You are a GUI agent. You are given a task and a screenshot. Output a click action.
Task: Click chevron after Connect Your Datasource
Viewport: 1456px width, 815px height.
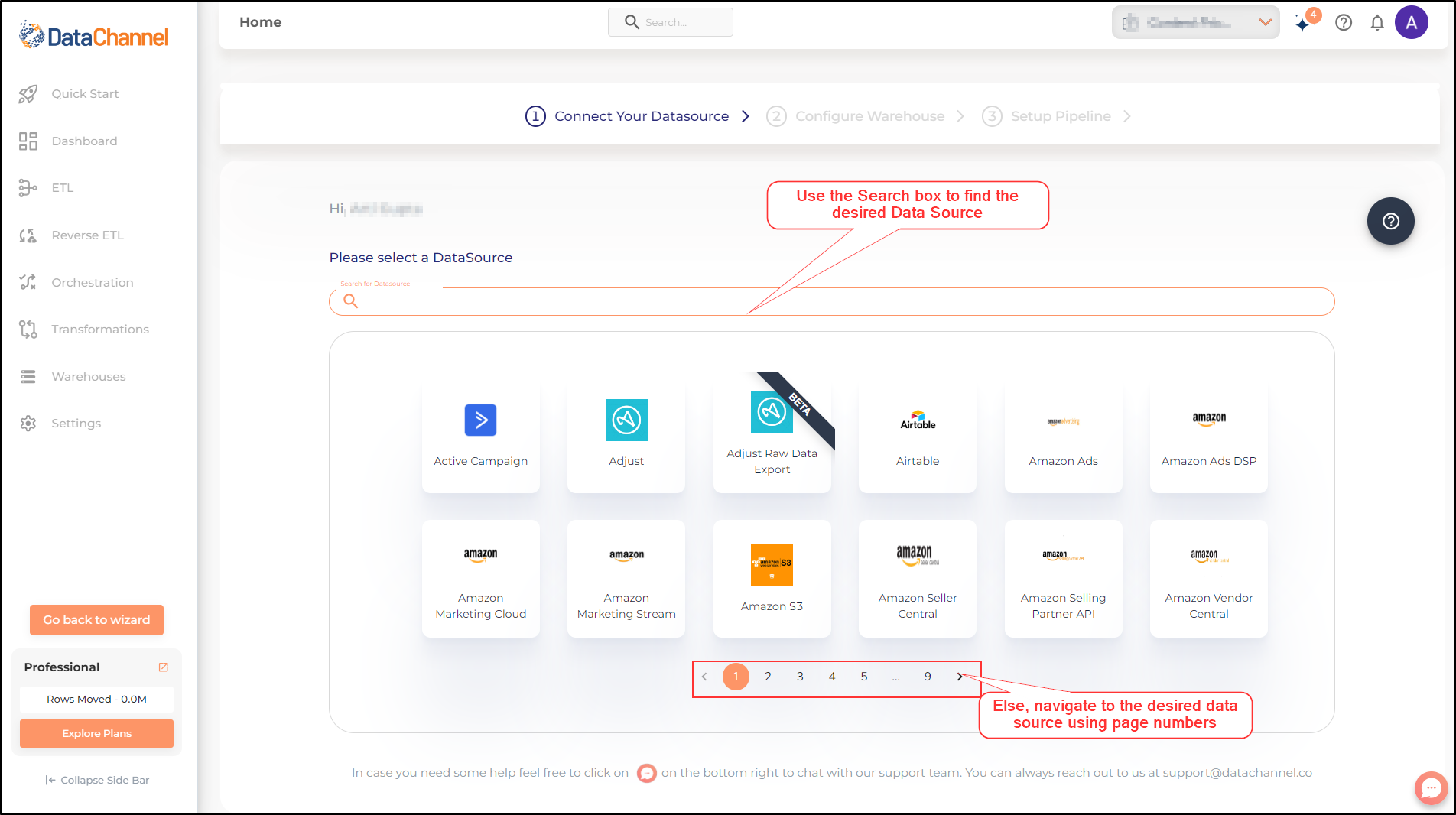click(746, 116)
